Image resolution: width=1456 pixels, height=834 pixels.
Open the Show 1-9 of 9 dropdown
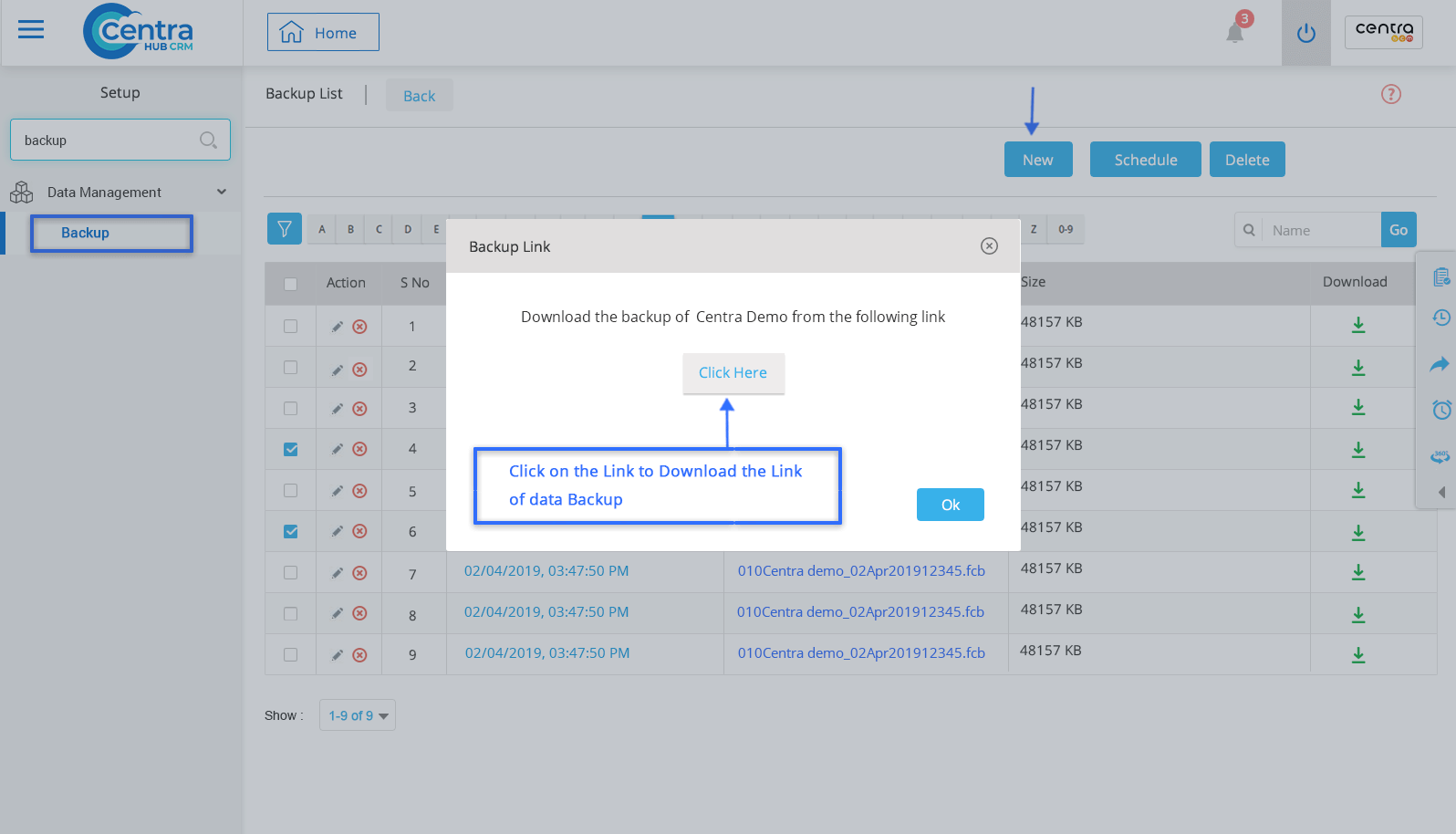(x=358, y=715)
